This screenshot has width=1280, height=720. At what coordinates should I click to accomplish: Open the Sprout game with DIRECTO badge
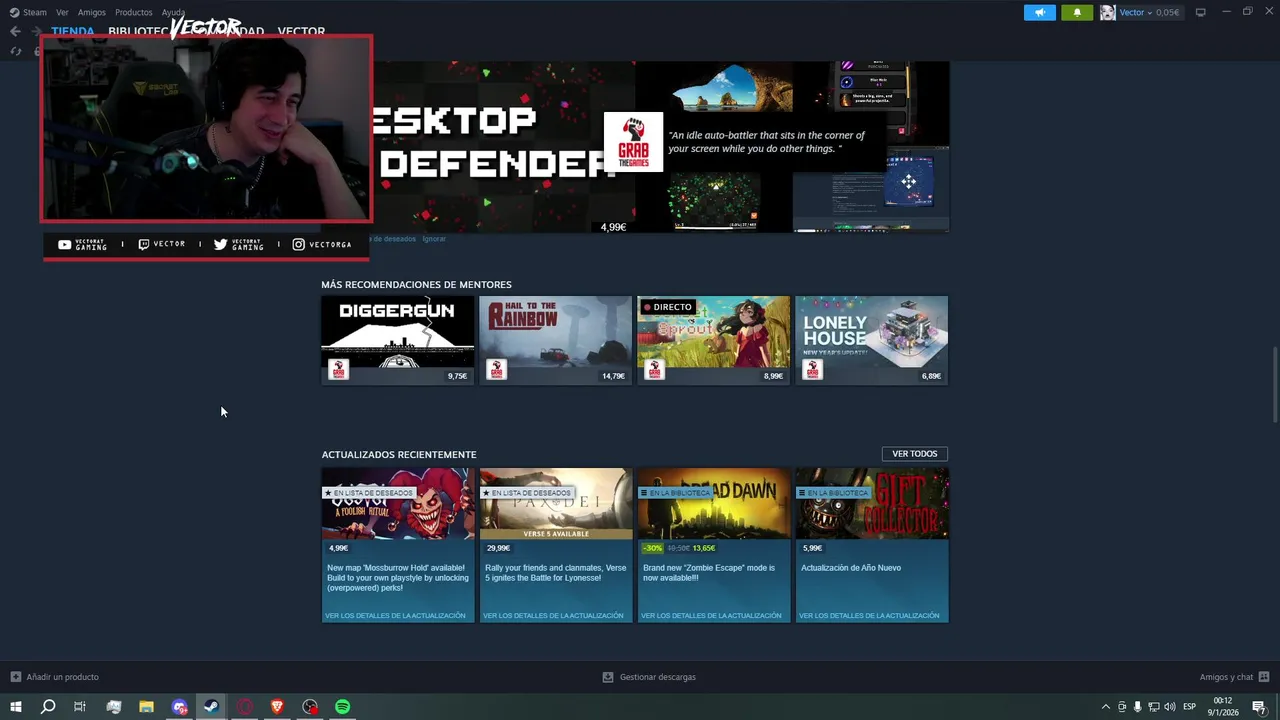pos(713,340)
